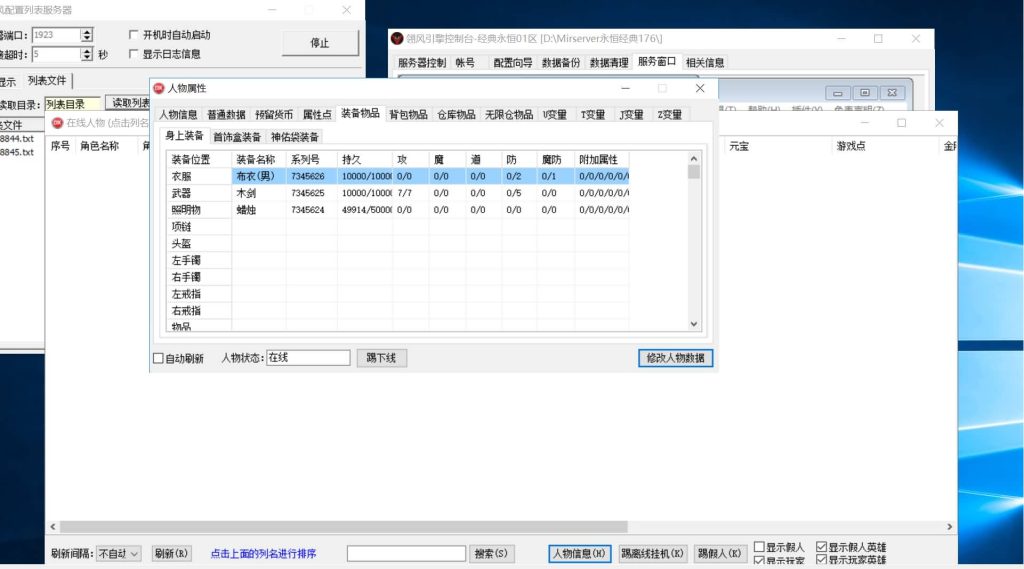Viewport: 1024px width, 569px height.
Task: Select the 蜡烛 equipment row
Action: (x=398, y=210)
